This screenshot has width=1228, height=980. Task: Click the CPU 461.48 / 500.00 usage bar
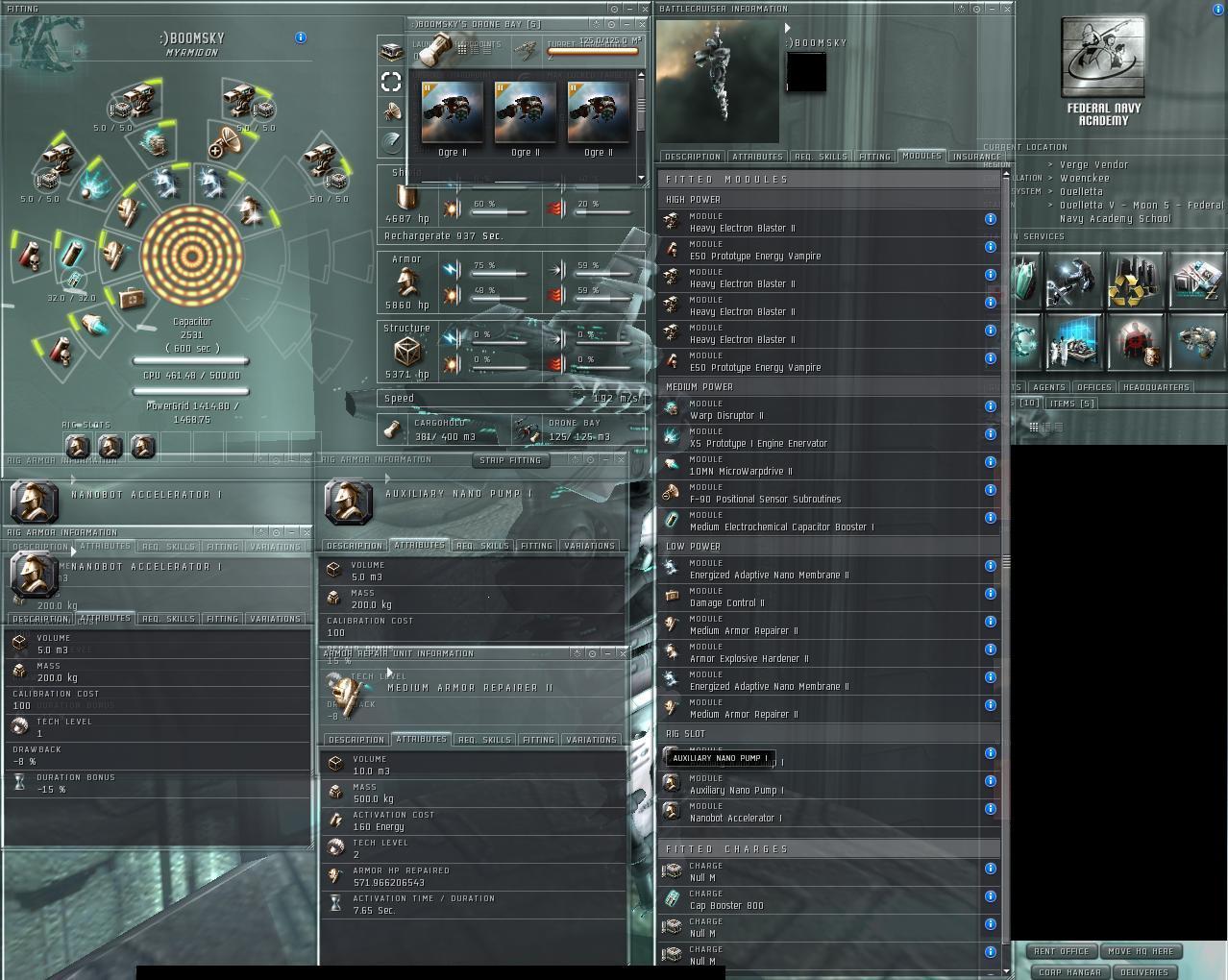coord(191,362)
